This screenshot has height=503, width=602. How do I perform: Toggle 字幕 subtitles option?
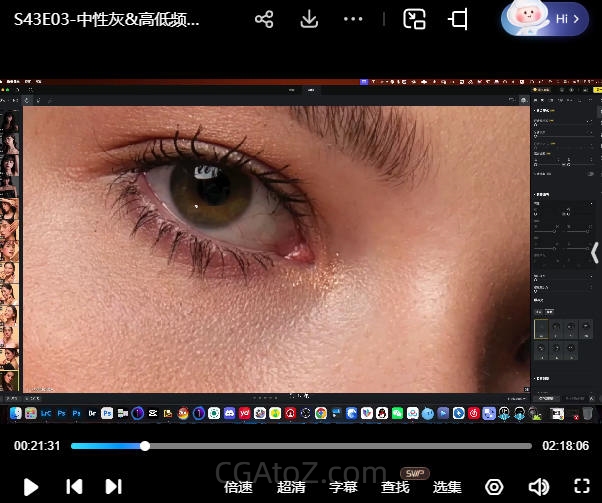[x=343, y=487]
